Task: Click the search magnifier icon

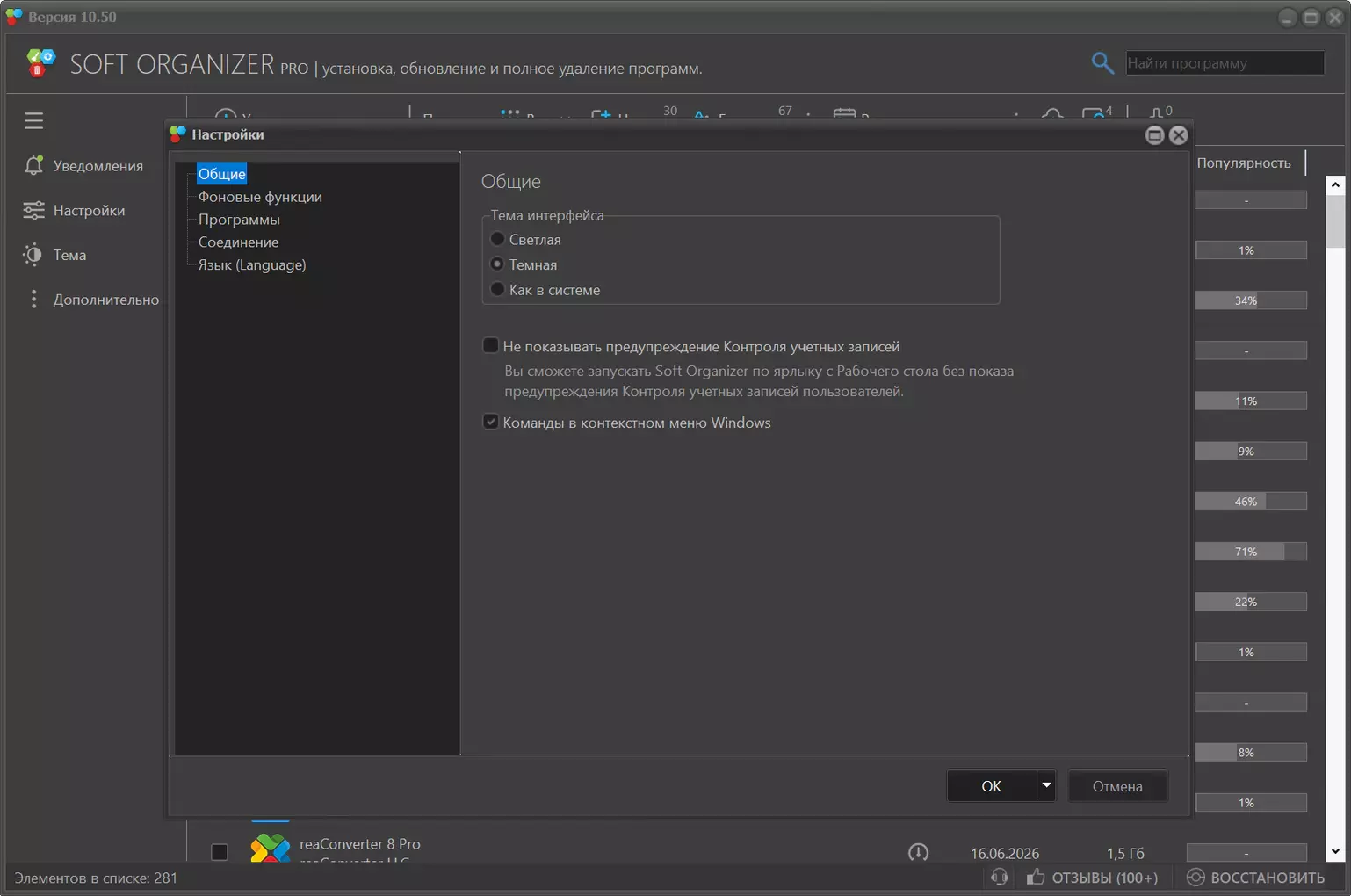Action: point(1102,62)
